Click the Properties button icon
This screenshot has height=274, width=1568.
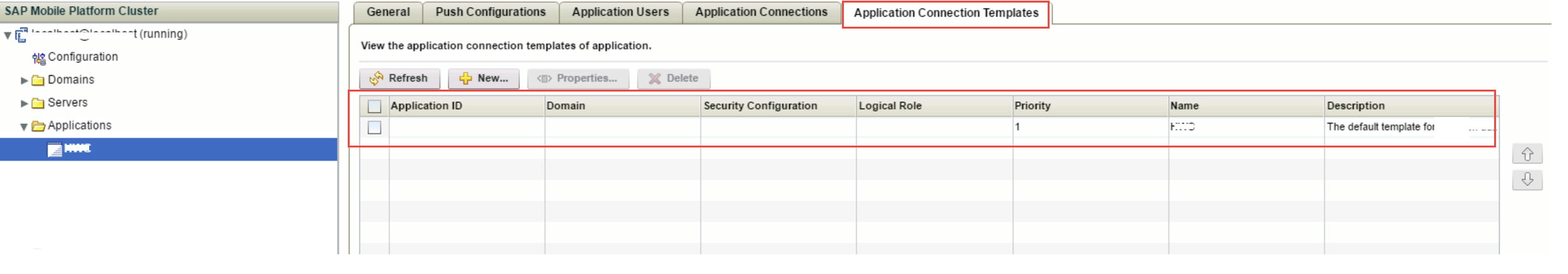544,79
